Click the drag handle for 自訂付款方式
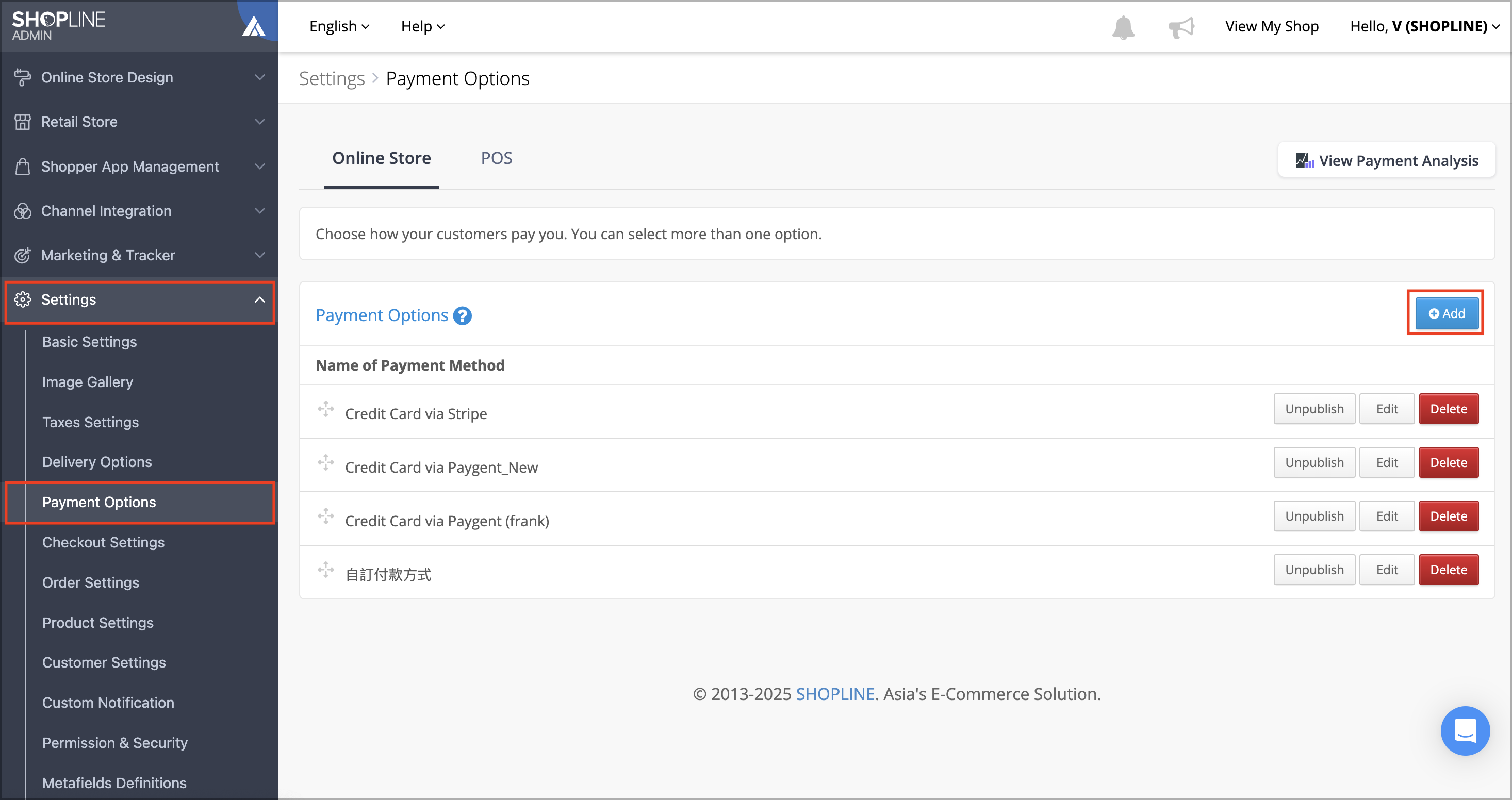1512x800 pixels. tap(326, 570)
